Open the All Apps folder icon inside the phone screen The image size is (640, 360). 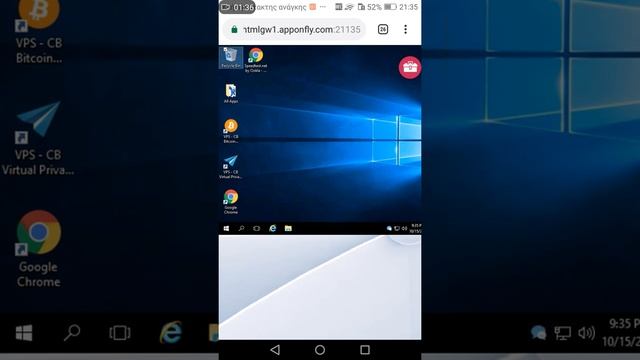(231, 93)
